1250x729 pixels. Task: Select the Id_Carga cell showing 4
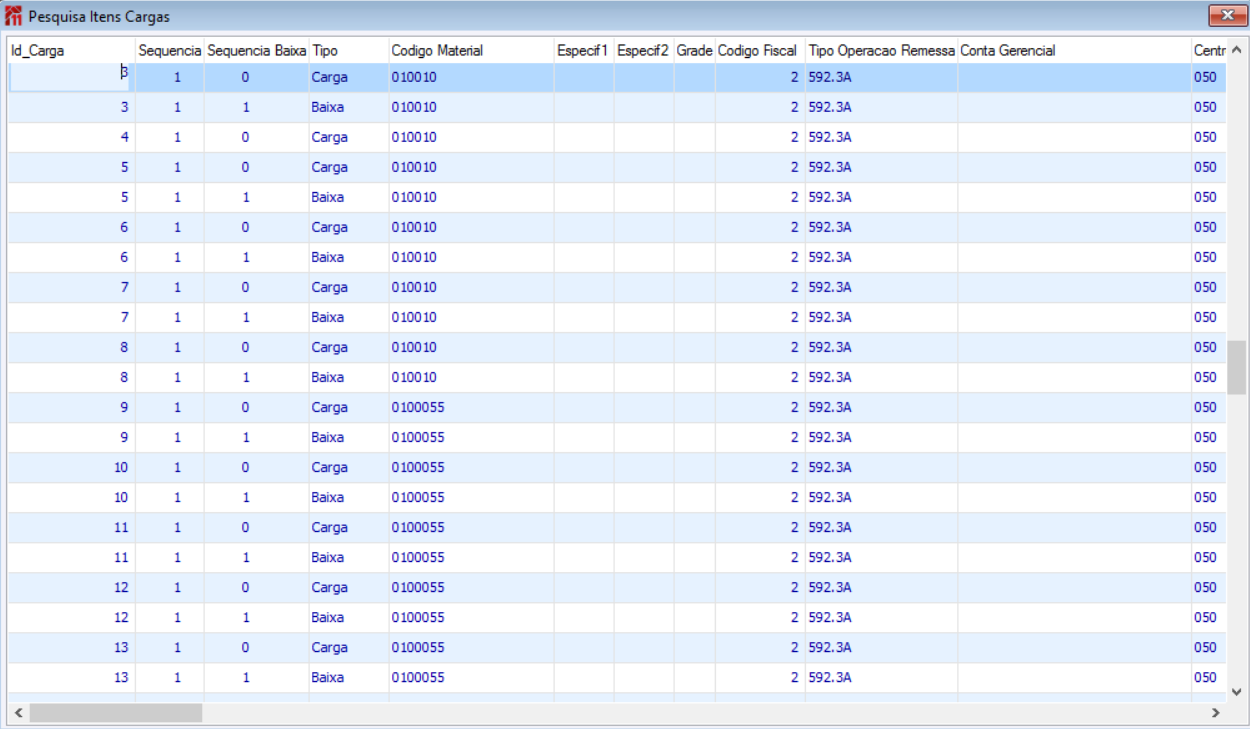pos(71,137)
